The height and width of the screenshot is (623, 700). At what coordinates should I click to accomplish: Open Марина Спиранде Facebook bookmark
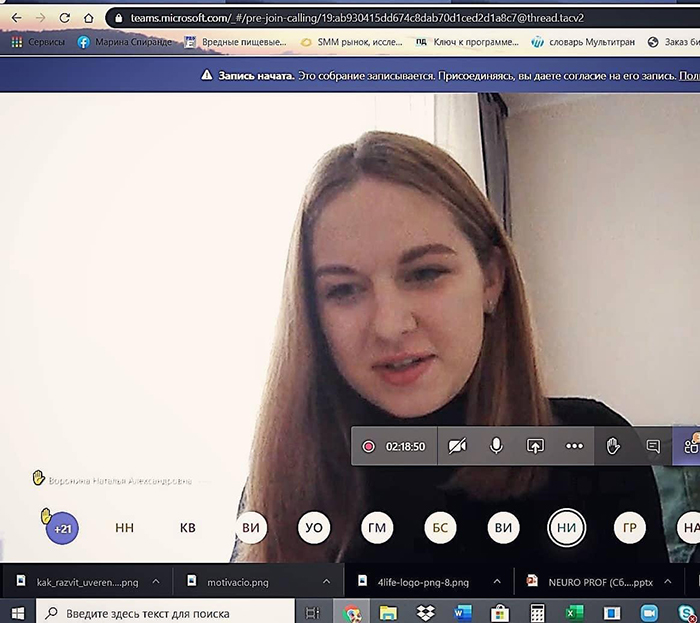(x=125, y=42)
